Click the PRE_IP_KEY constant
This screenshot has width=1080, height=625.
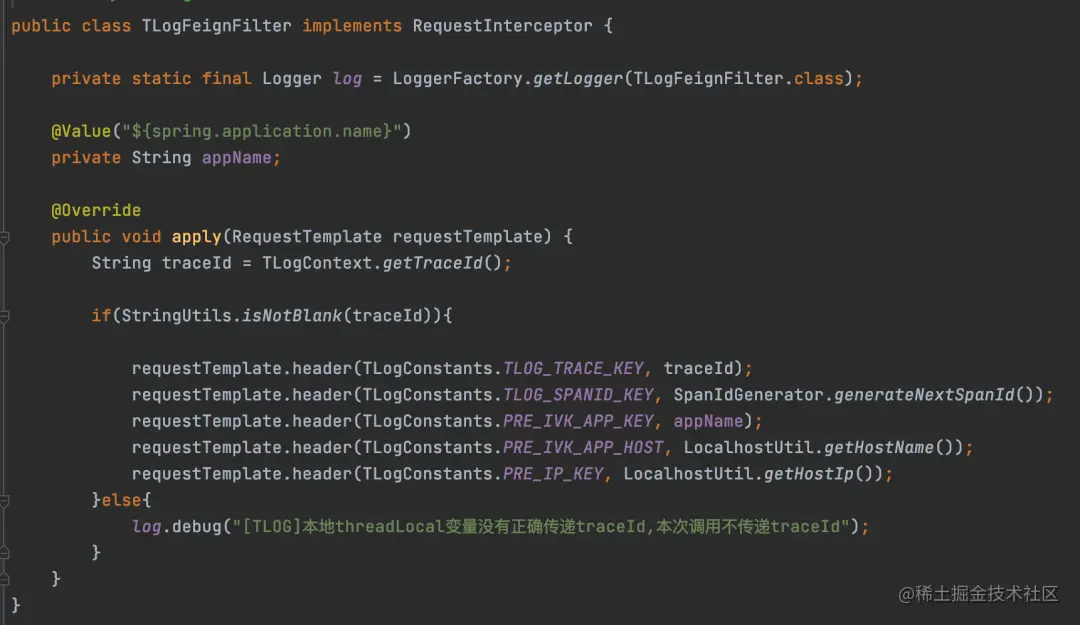[x=553, y=474]
